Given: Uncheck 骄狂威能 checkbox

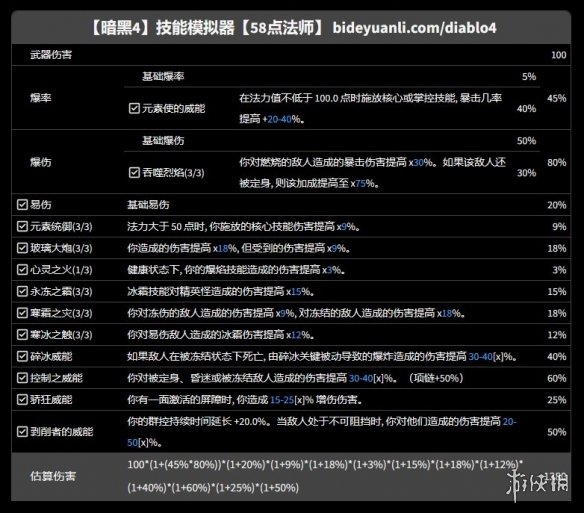Looking at the screenshot, I should coord(22,399).
